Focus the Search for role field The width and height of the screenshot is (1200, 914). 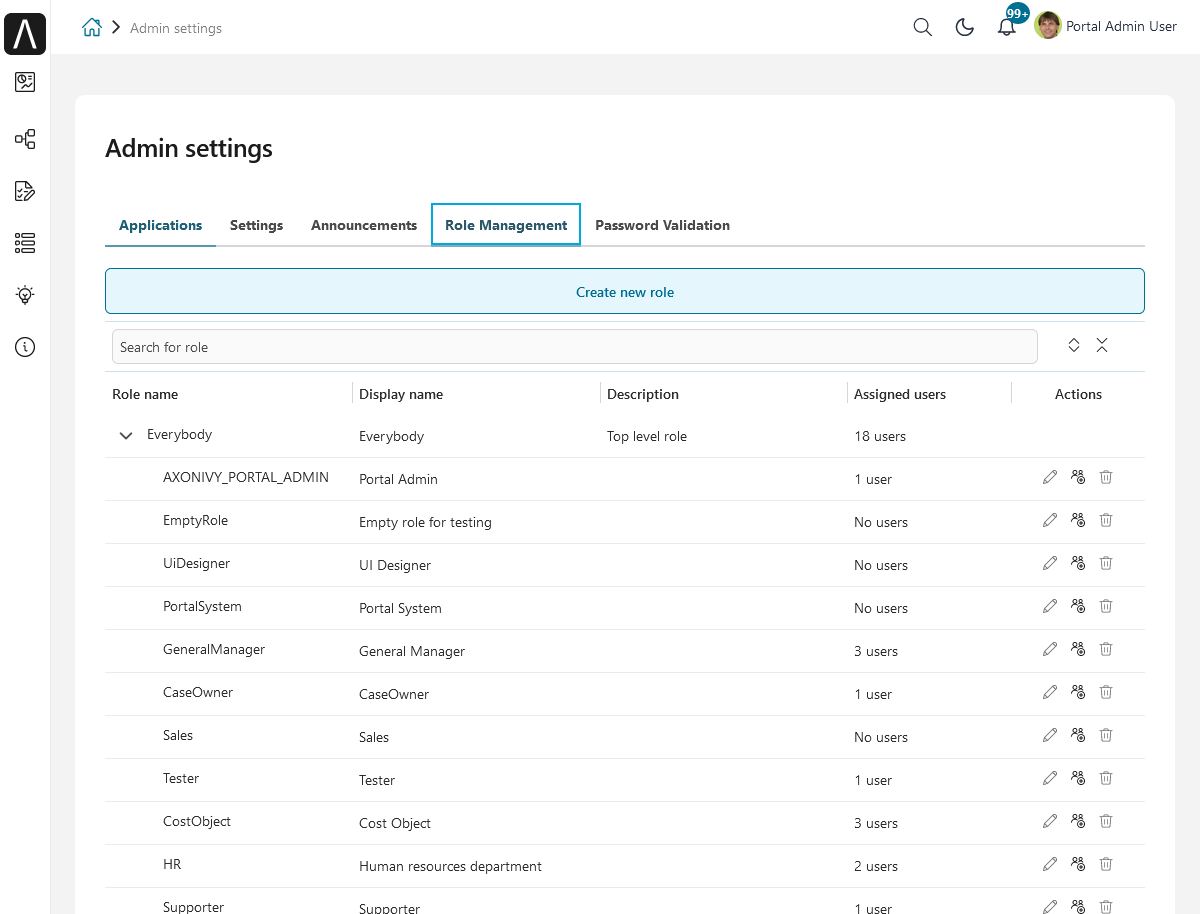(574, 347)
